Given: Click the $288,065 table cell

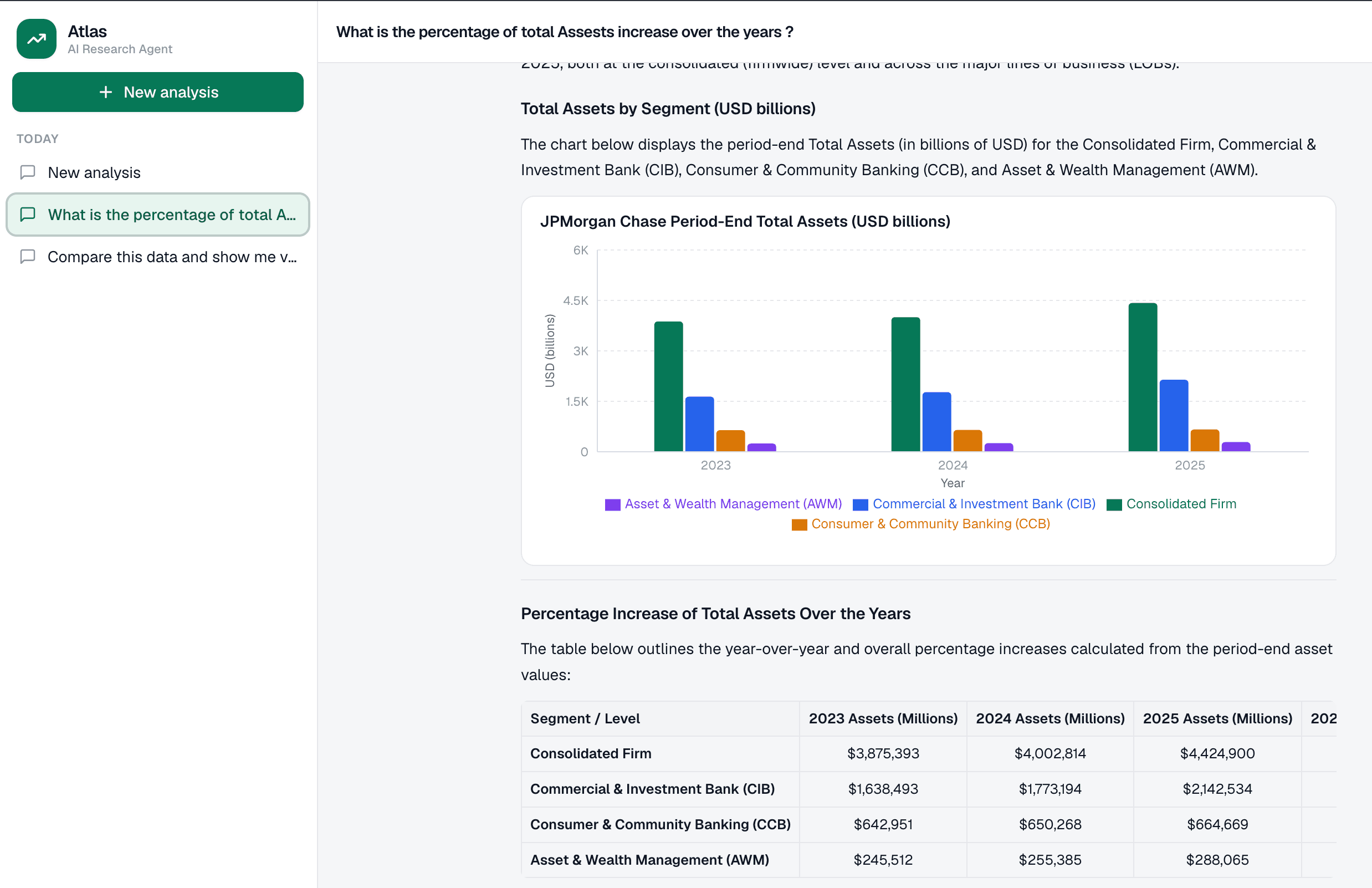Looking at the screenshot, I should 1217,860.
